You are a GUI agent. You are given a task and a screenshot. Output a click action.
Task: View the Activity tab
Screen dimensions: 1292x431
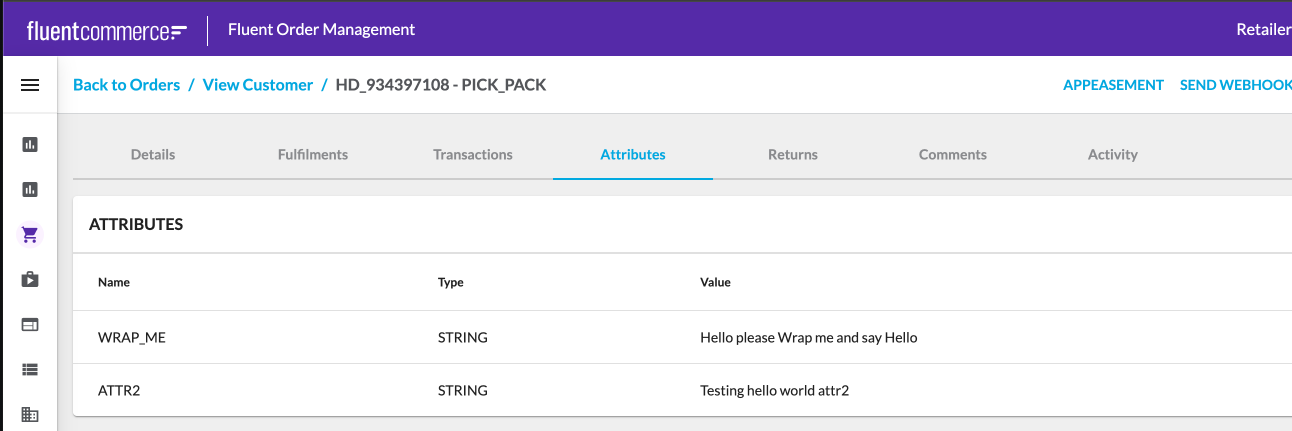1113,155
